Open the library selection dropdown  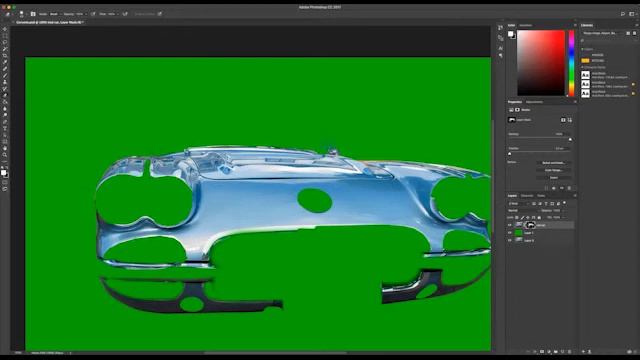coord(602,33)
